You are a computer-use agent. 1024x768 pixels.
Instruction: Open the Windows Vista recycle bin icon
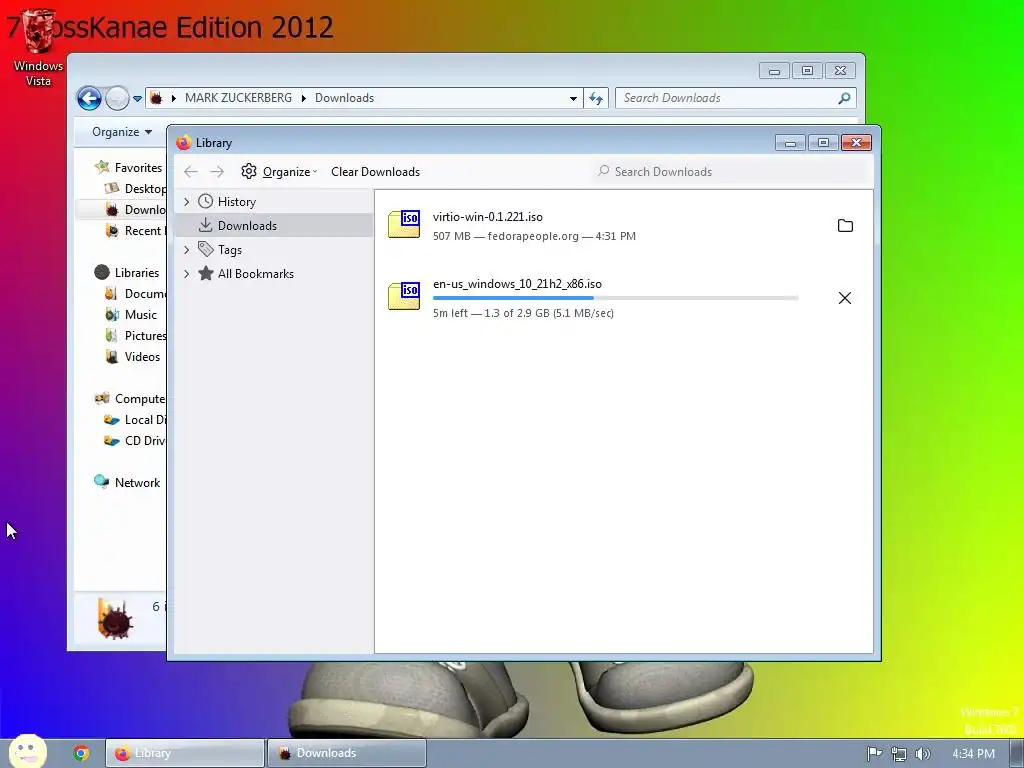click(38, 49)
